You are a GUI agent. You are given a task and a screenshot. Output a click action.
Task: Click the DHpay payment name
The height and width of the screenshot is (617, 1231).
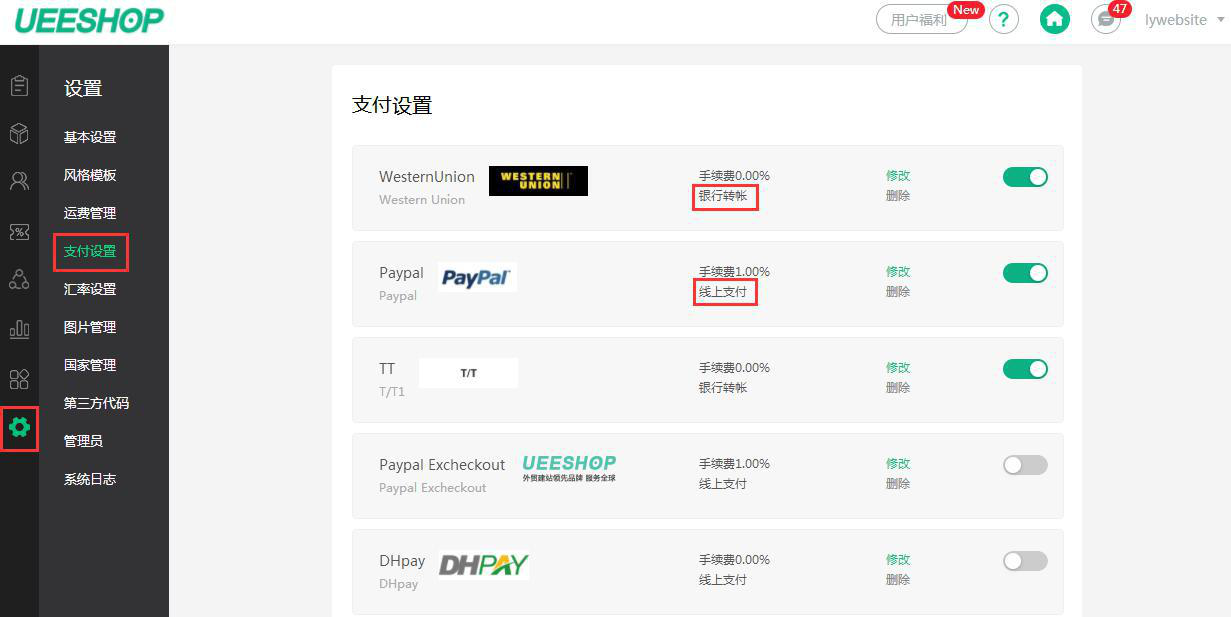402,561
